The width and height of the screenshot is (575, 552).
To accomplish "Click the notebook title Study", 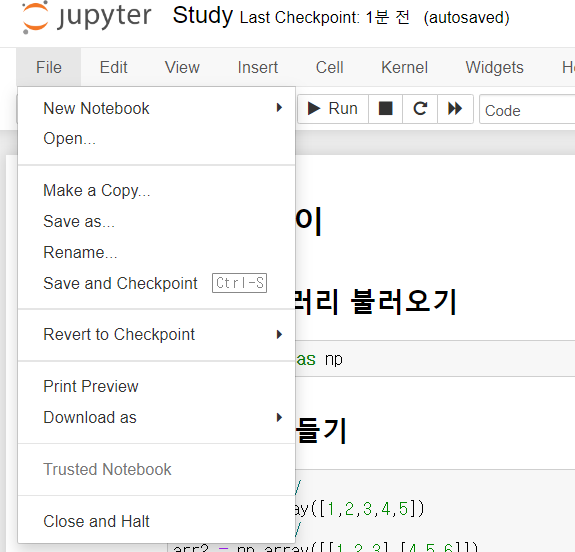I will (x=202, y=15).
